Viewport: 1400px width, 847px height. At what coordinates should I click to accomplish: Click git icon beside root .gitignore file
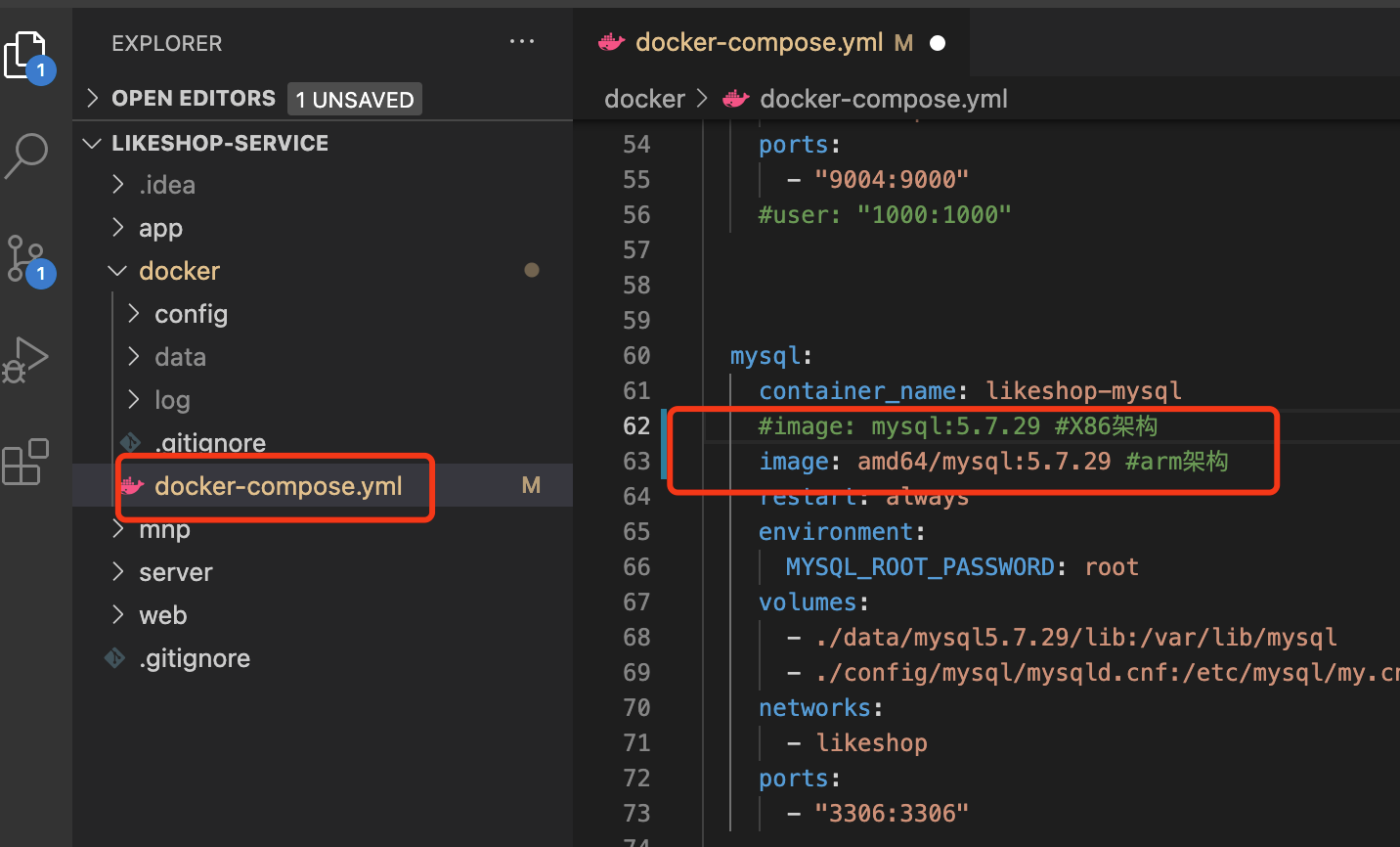pos(114,658)
